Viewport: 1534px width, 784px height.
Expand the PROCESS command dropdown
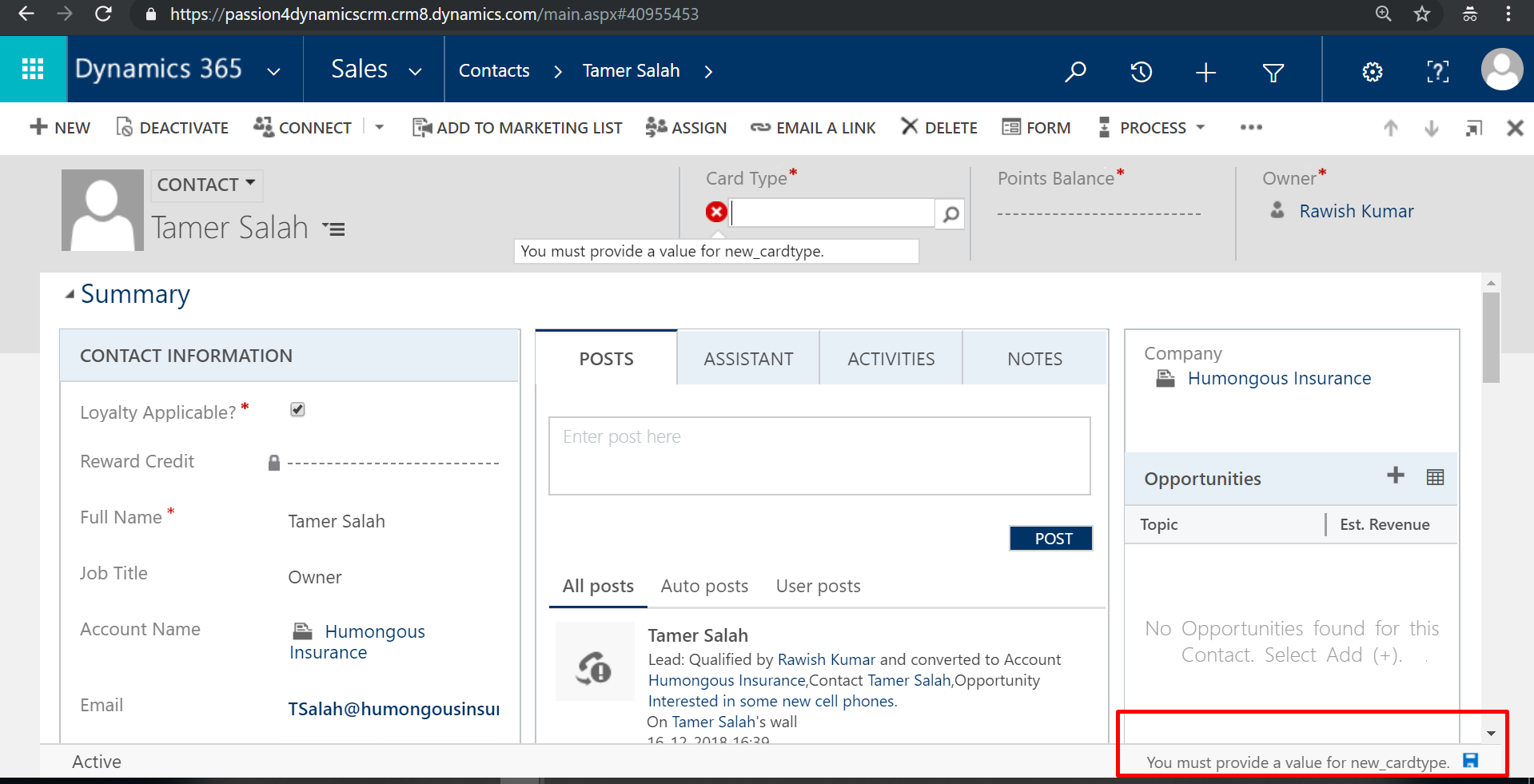[1200, 128]
